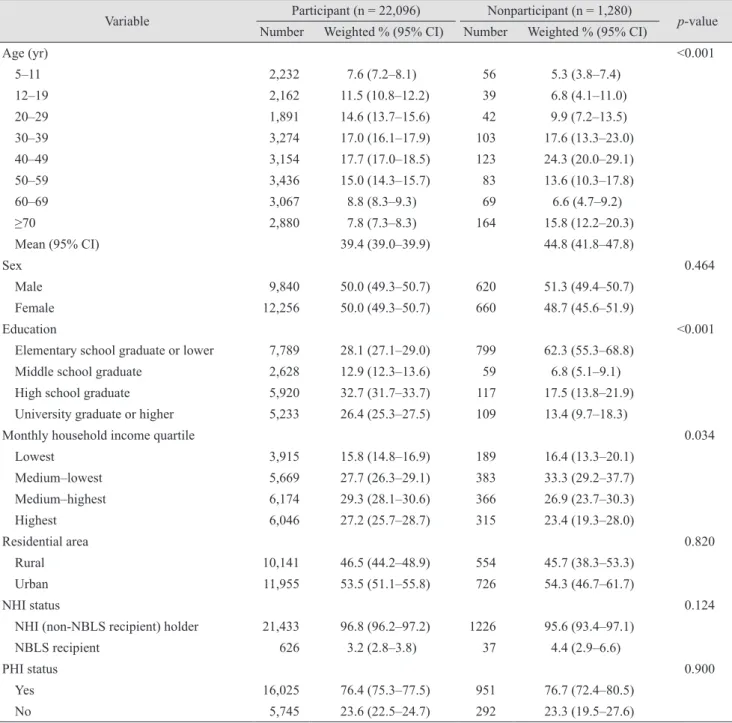Select nonparticipant number '123' for 40–49
This screenshot has height=723, width=732.
point(486,159)
